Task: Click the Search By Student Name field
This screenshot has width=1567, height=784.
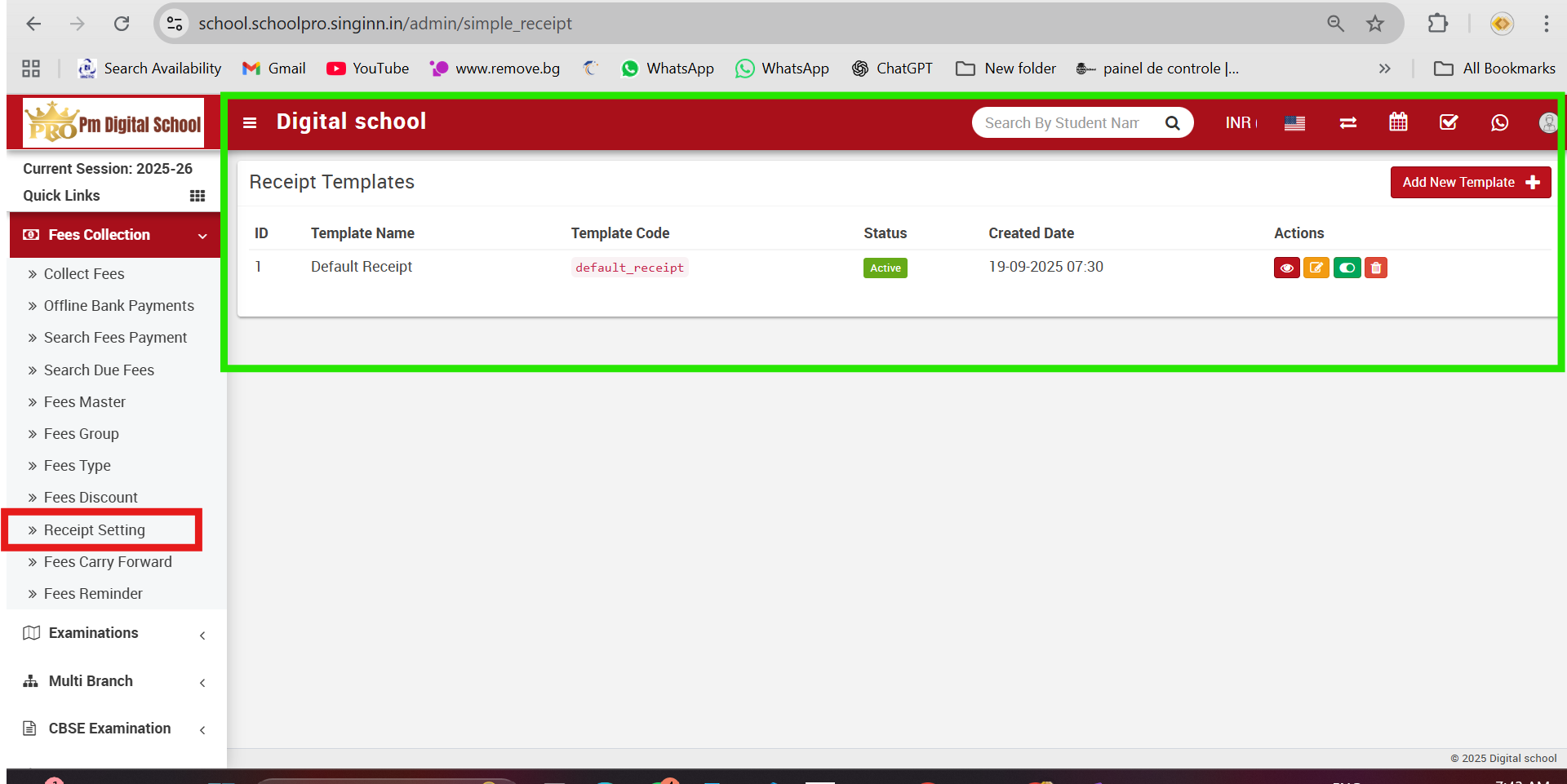Action: (1061, 123)
